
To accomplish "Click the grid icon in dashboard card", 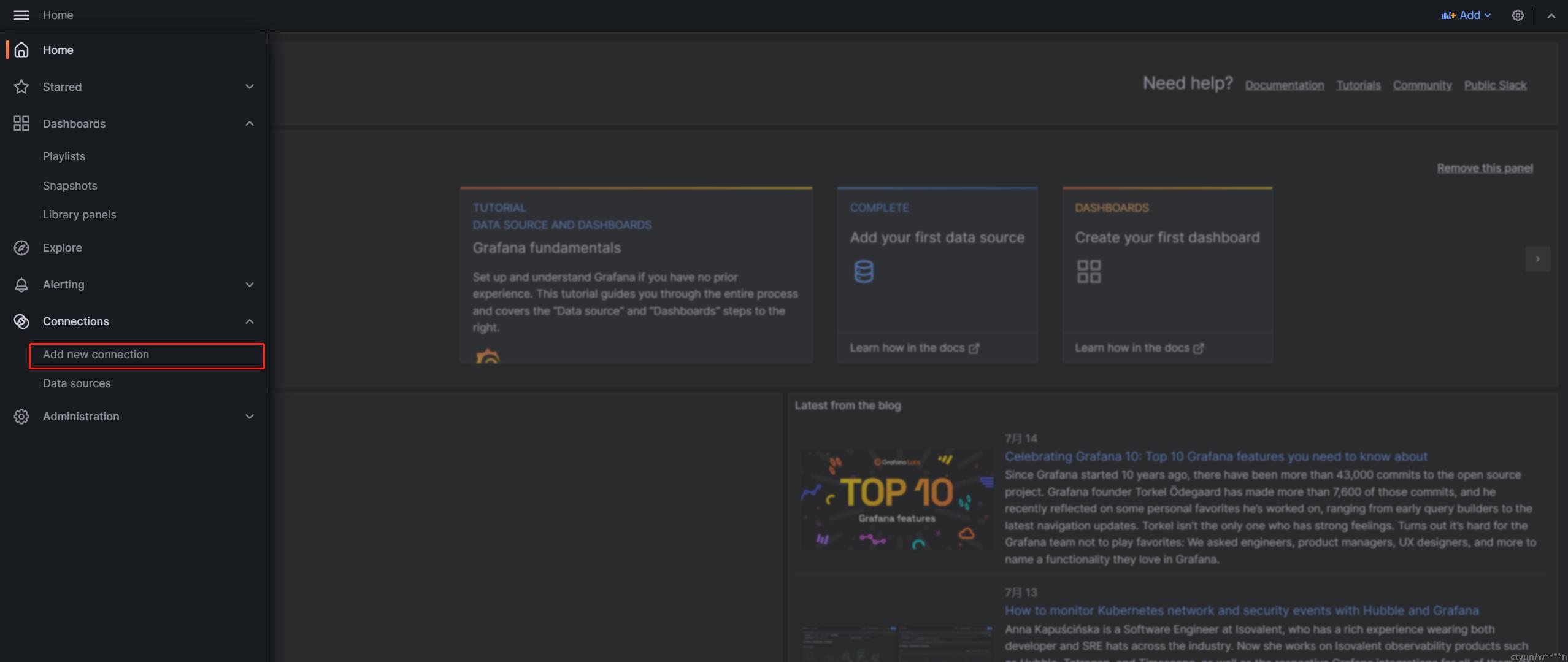I will (x=1089, y=271).
